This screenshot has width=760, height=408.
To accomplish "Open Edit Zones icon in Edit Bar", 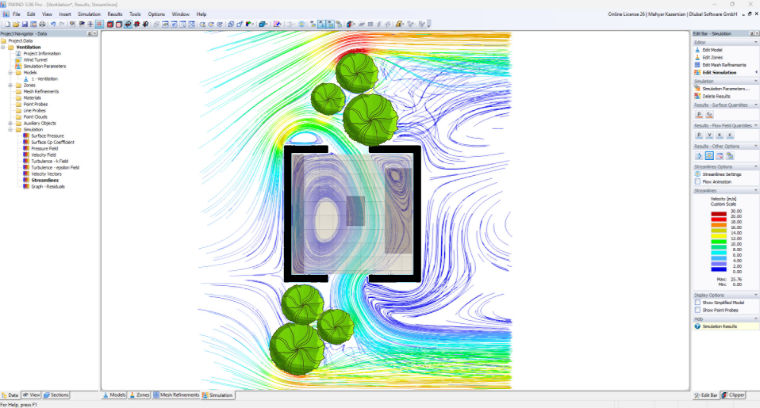I will pos(697,57).
